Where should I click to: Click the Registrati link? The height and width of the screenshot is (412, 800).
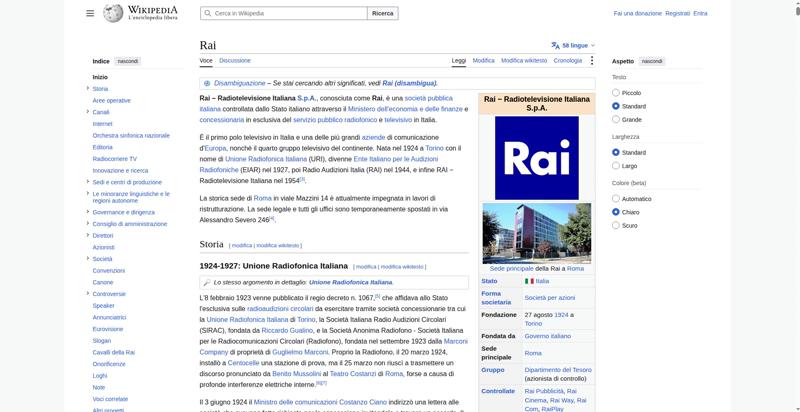pyautogui.click(x=678, y=13)
